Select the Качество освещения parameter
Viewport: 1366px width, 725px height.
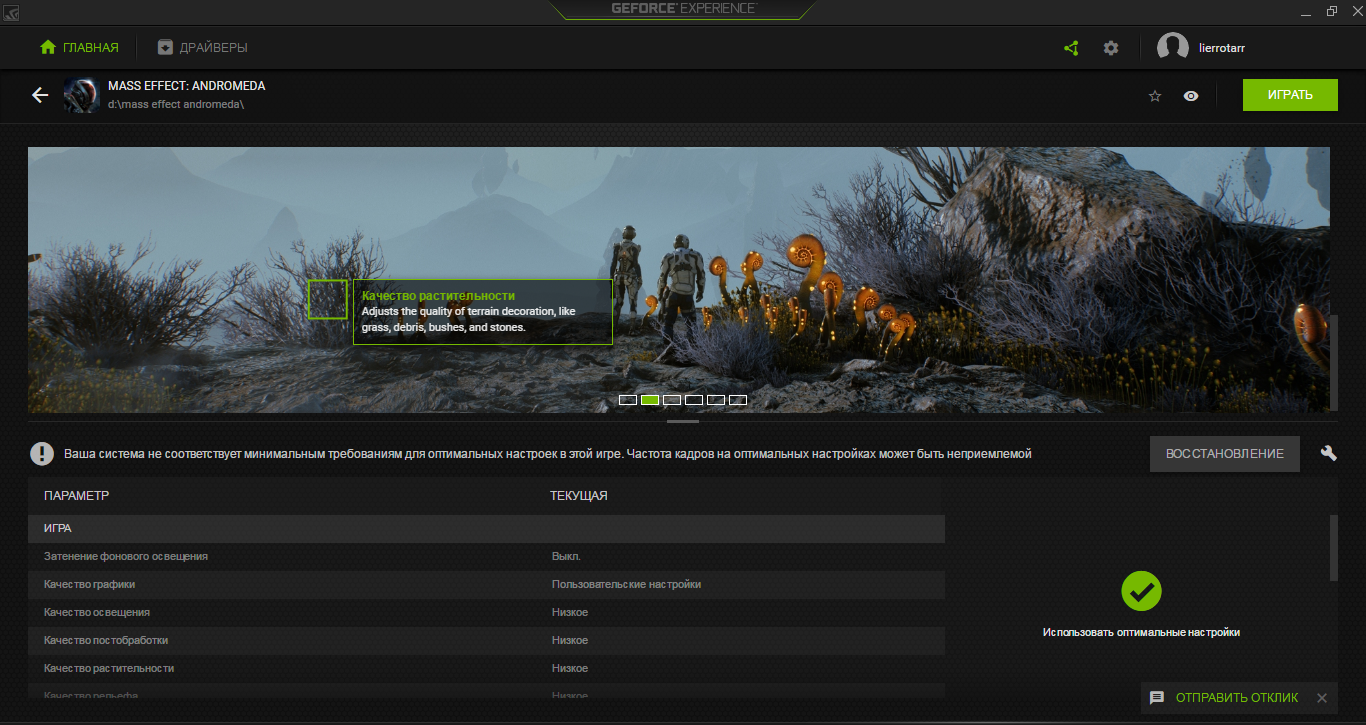(97, 612)
